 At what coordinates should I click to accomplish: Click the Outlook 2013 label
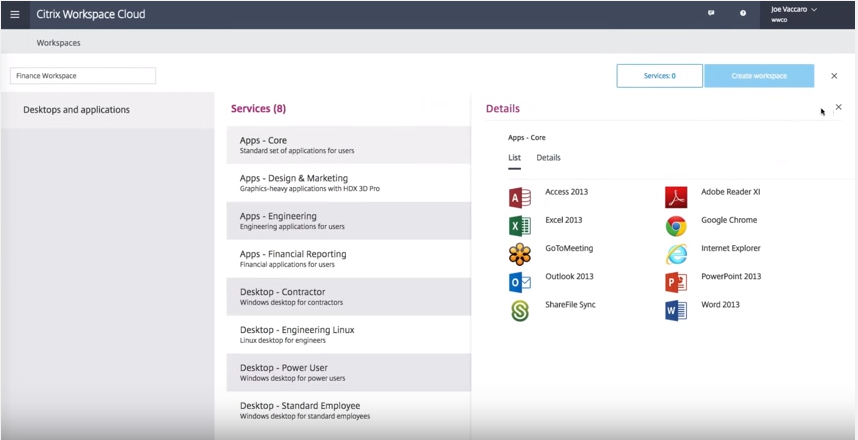coord(569,276)
